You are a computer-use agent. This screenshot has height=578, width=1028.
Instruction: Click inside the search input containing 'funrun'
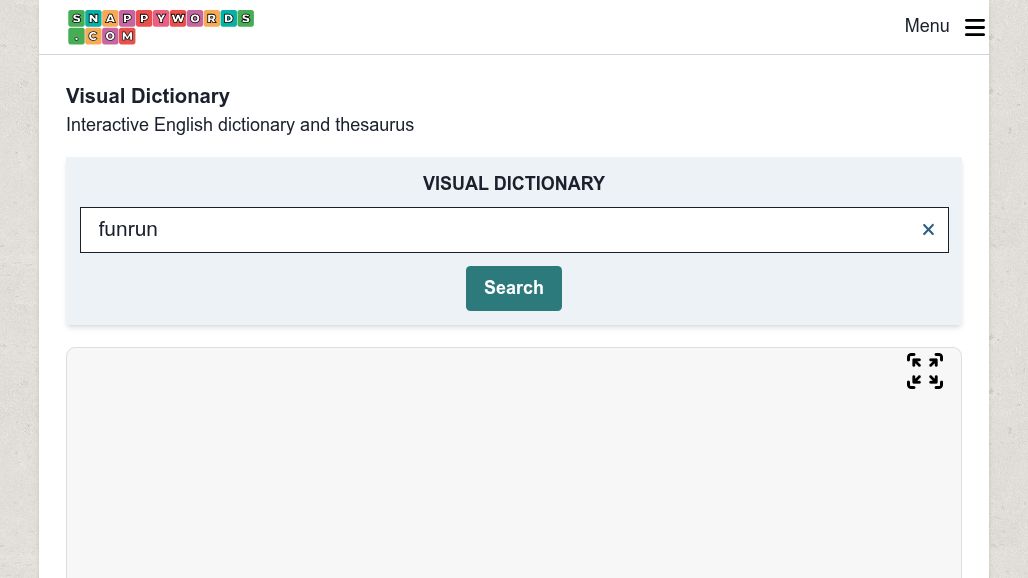pos(400,229)
